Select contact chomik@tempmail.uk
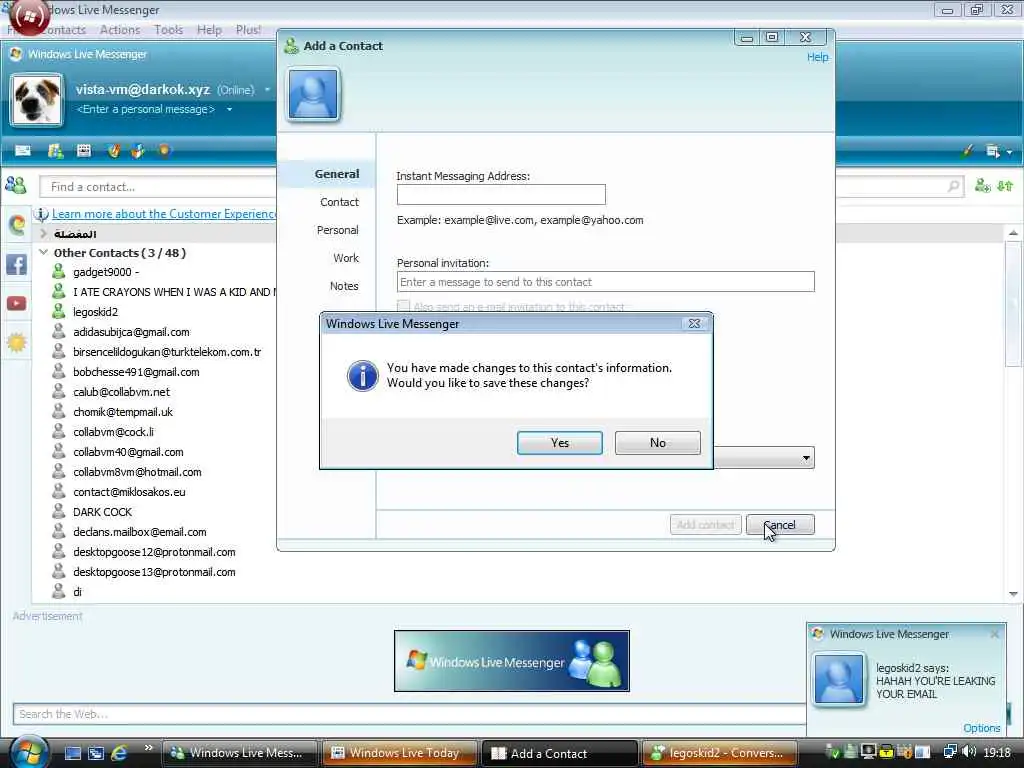 (123, 412)
